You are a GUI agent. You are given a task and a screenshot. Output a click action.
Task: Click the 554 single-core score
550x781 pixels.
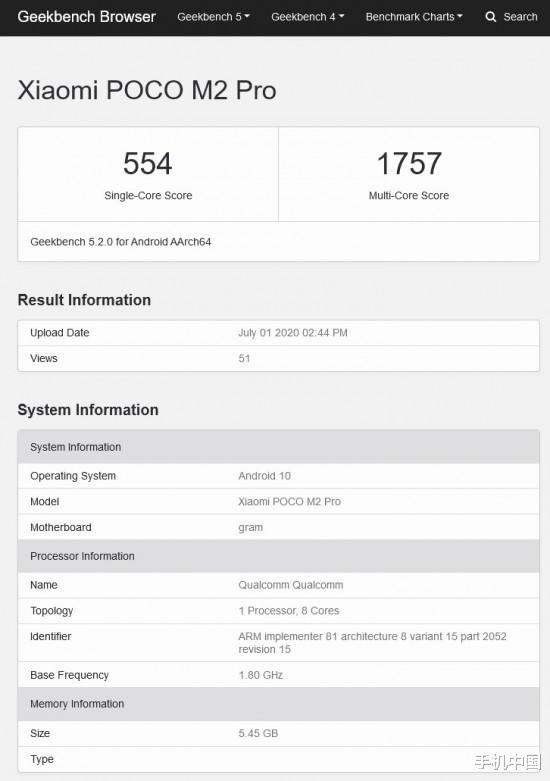click(x=148, y=163)
